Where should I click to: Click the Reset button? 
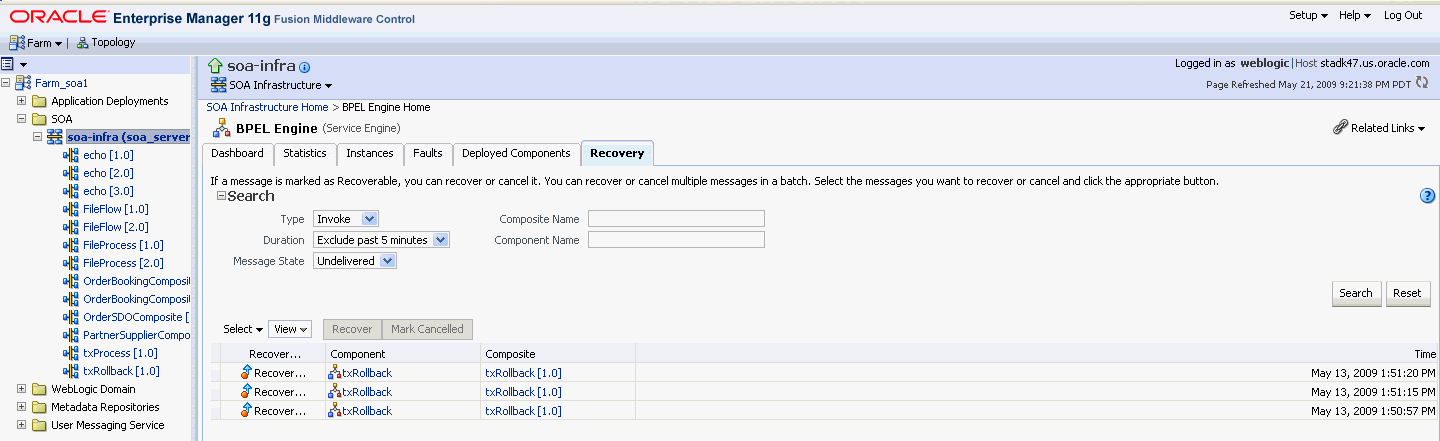click(x=1408, y=293)
